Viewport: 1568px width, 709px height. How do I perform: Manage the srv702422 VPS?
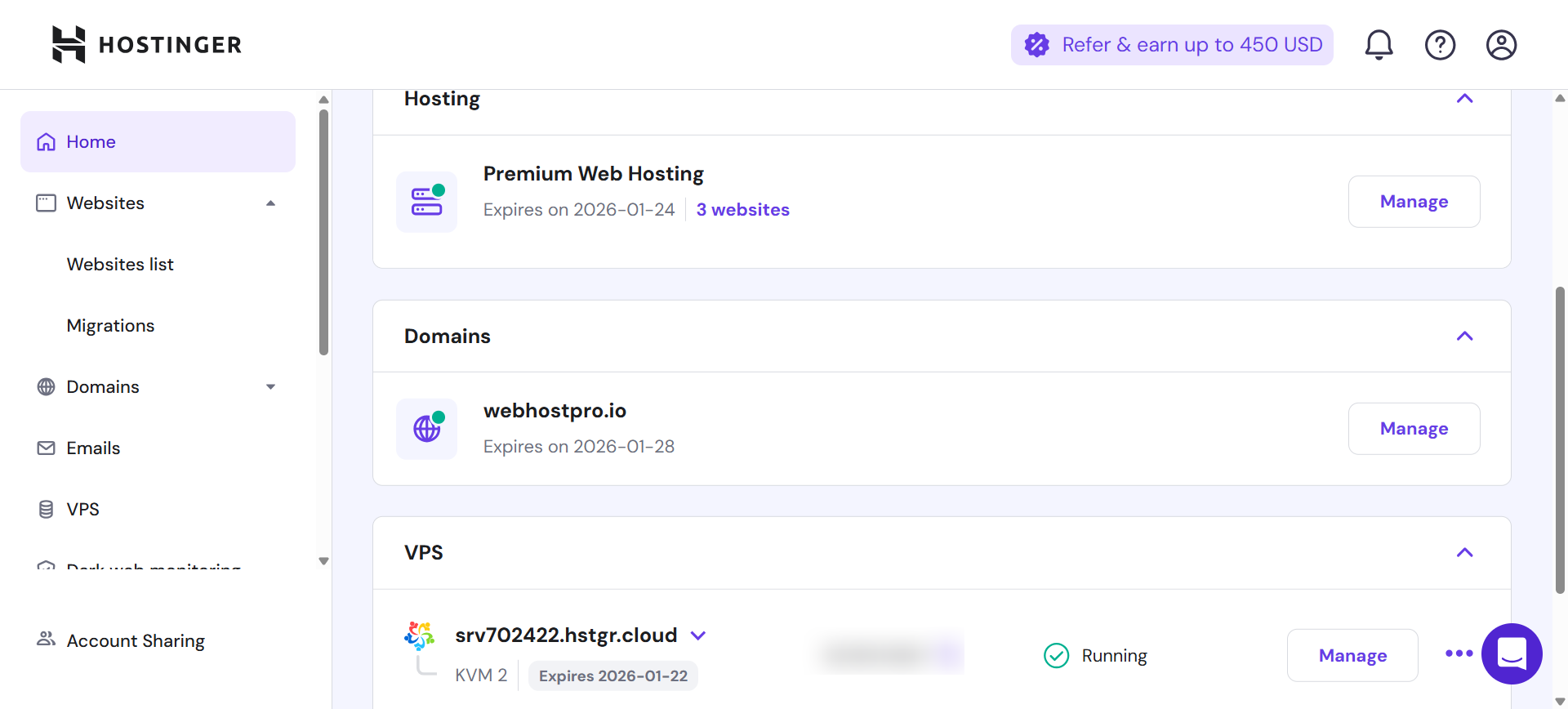1352,655
